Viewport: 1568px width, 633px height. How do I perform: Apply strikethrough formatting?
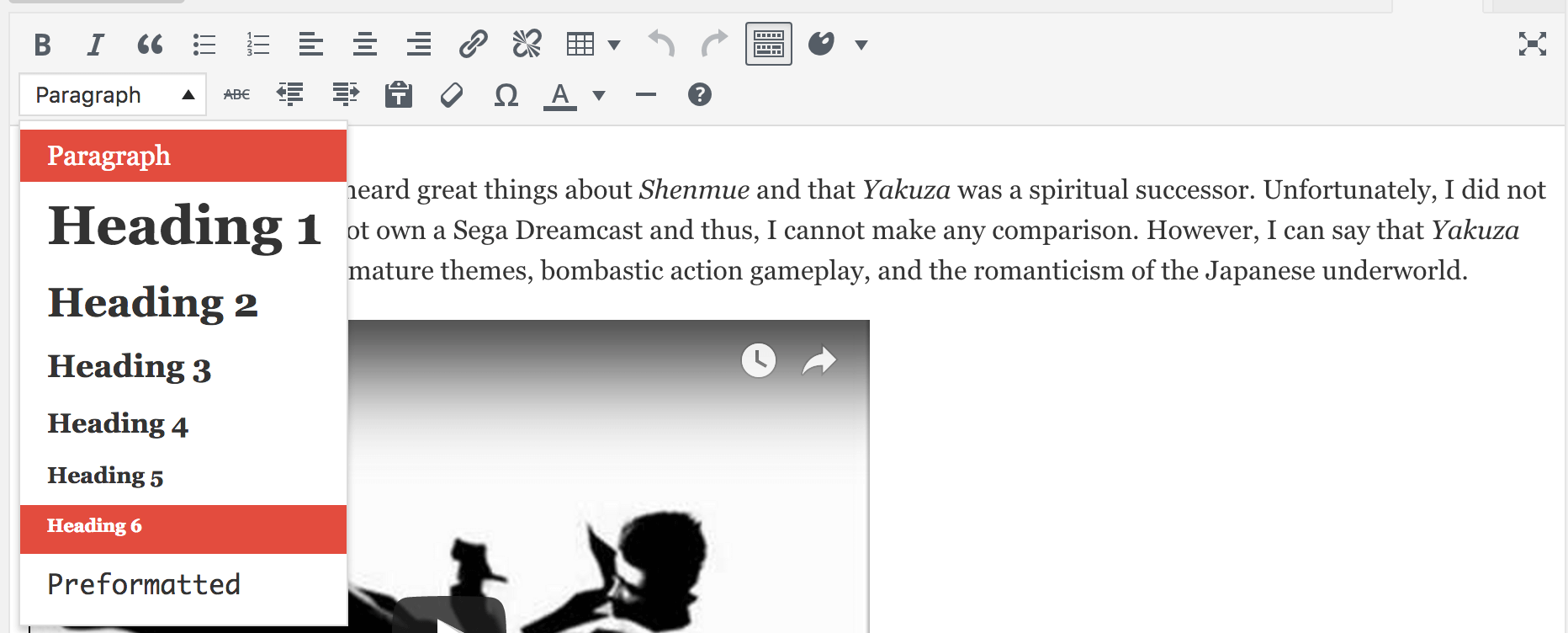236,95
